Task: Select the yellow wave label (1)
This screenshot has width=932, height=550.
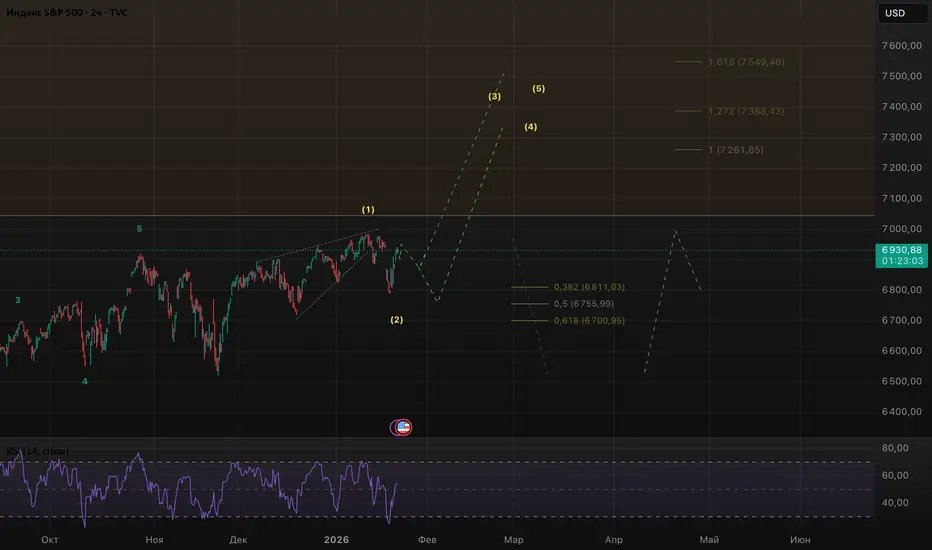Action: pos(368,210)
